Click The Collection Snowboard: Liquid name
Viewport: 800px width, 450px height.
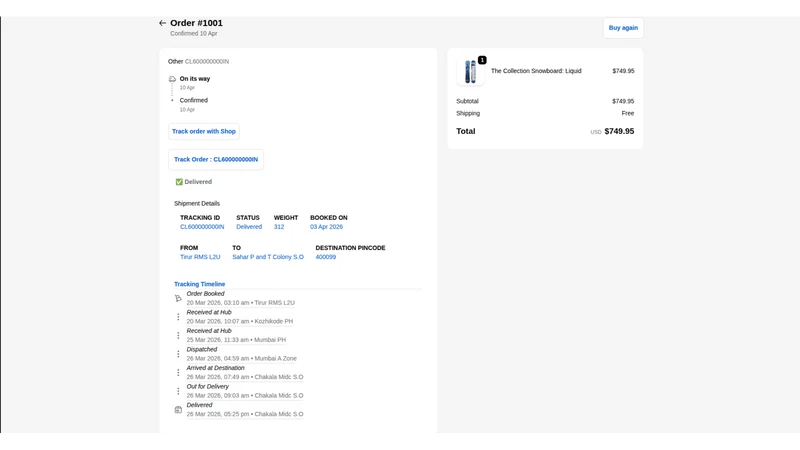coord(536,71)
